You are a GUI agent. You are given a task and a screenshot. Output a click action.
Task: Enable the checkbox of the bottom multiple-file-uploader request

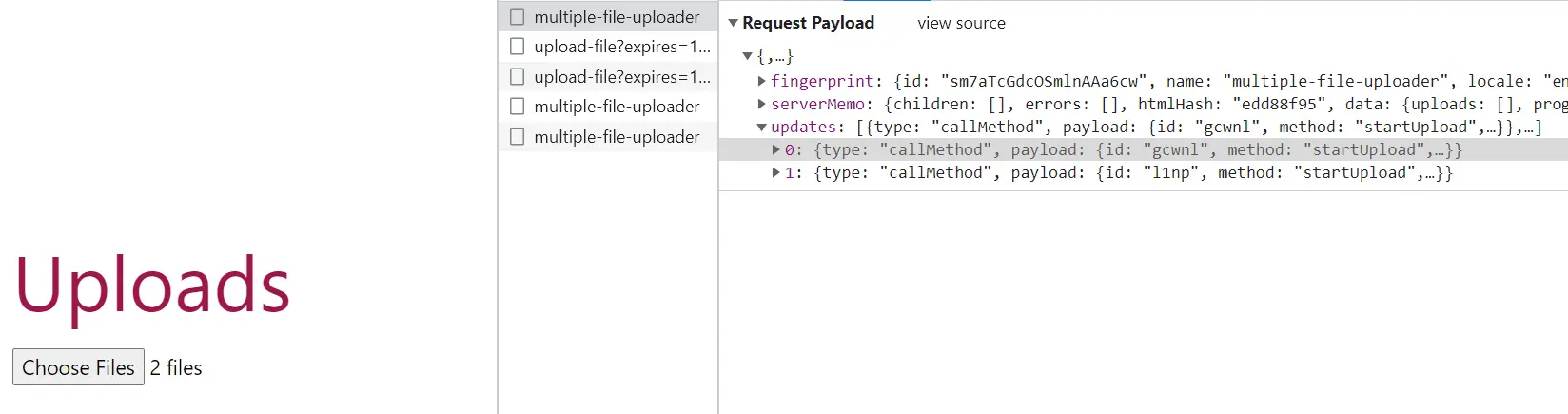(517, 137)
